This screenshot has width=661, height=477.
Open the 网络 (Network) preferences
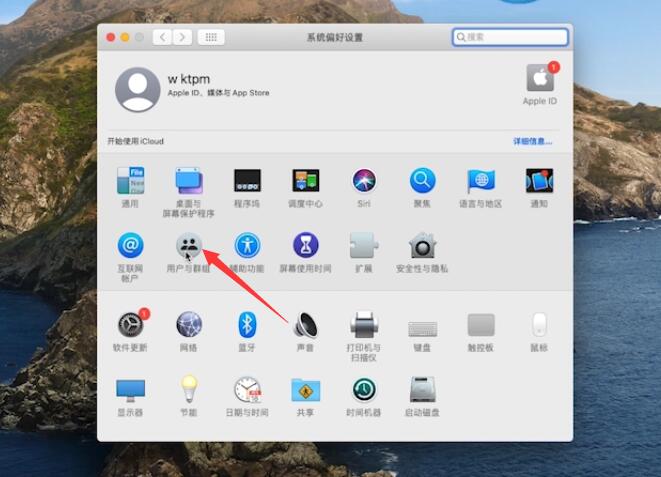(x=189, y=324)
